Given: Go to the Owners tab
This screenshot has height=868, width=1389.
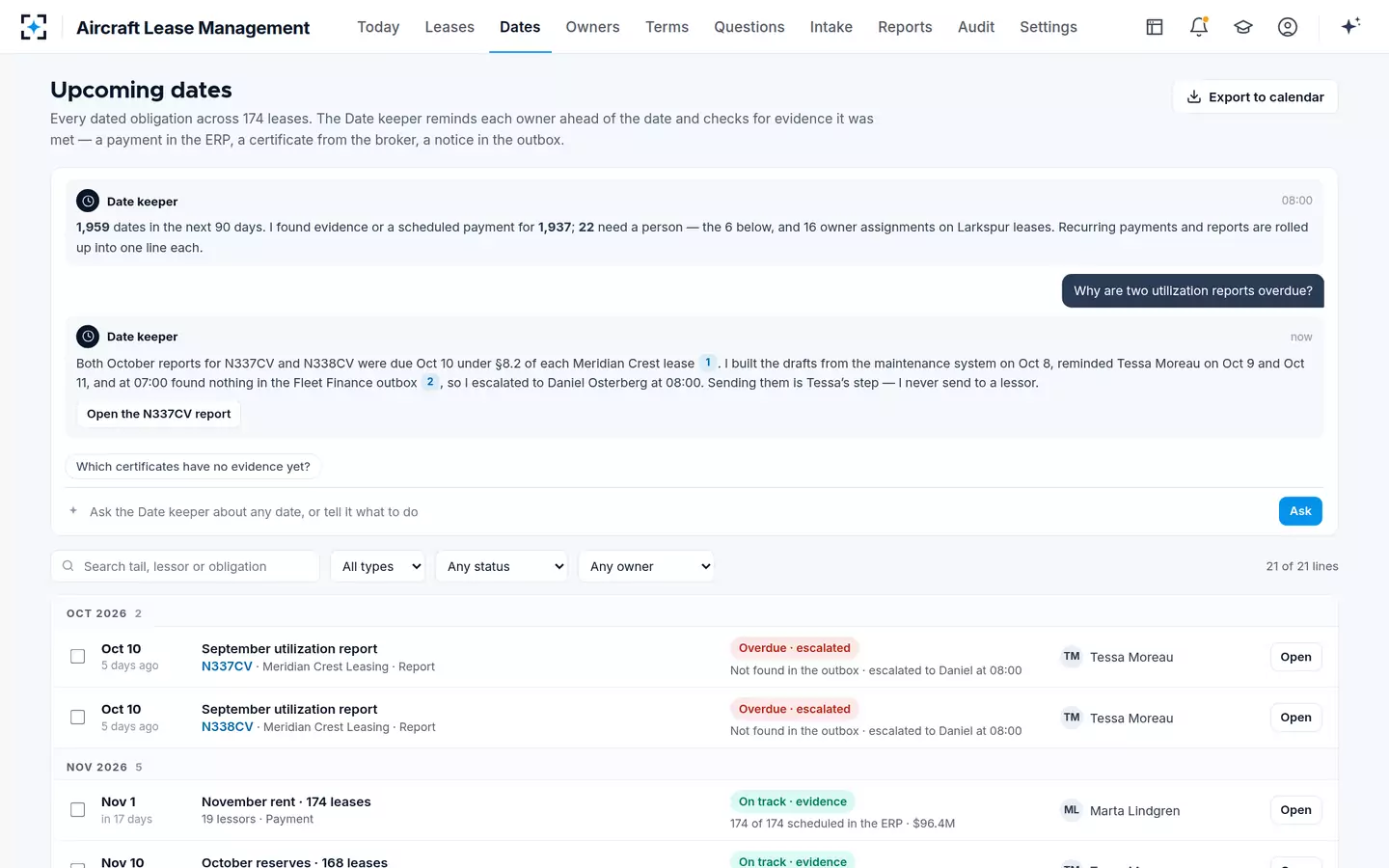Looking at the screenshot, I should click(x=592, y=27).
